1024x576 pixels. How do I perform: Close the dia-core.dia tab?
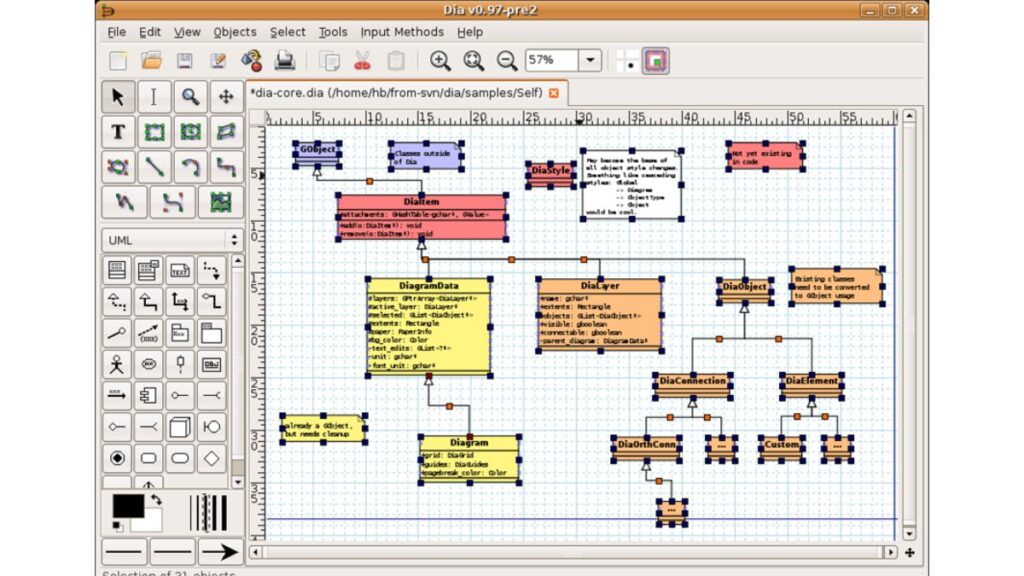(554, 93)
